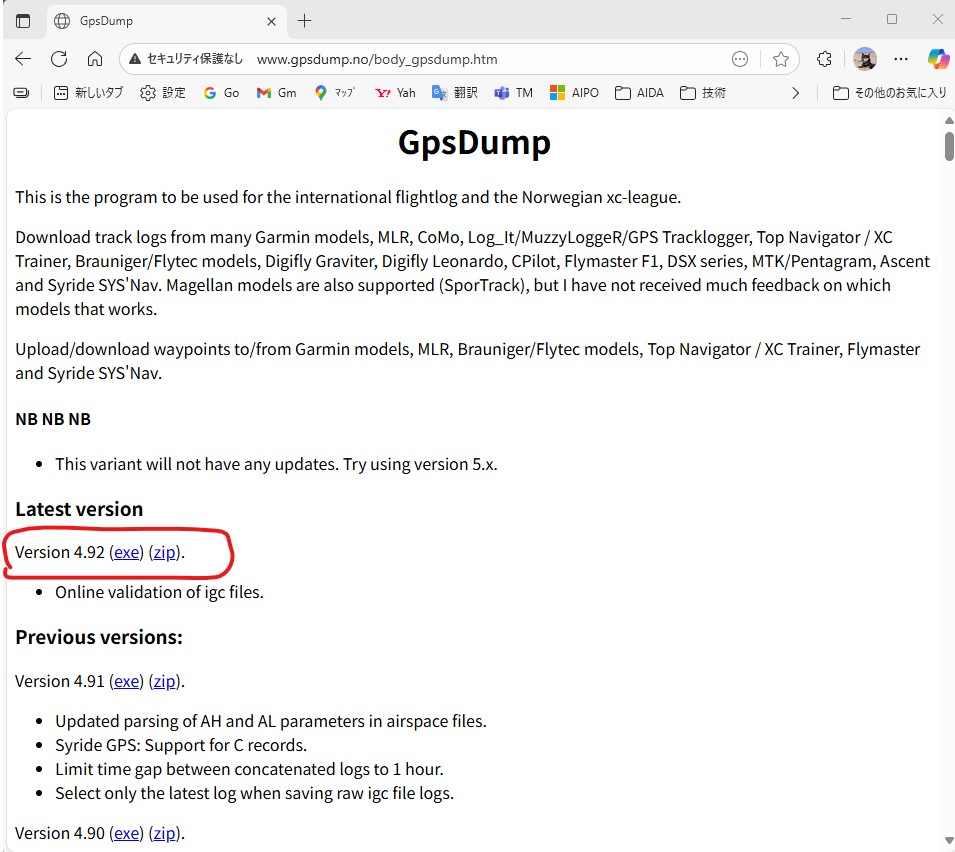Screen dimensions: 955x852
Task: Open the user profile avatar
Action: pos(864,59)
